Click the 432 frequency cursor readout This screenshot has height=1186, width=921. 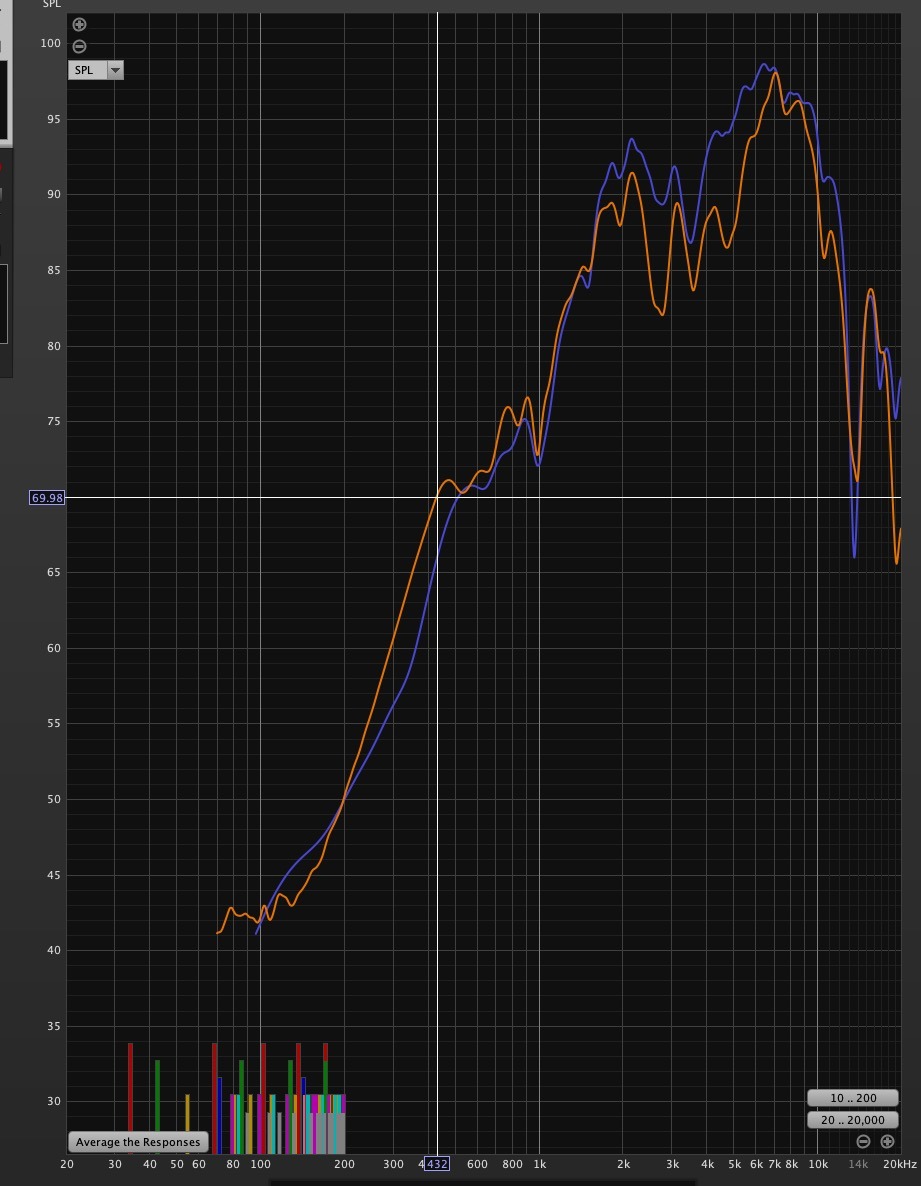pos(437,1164)
